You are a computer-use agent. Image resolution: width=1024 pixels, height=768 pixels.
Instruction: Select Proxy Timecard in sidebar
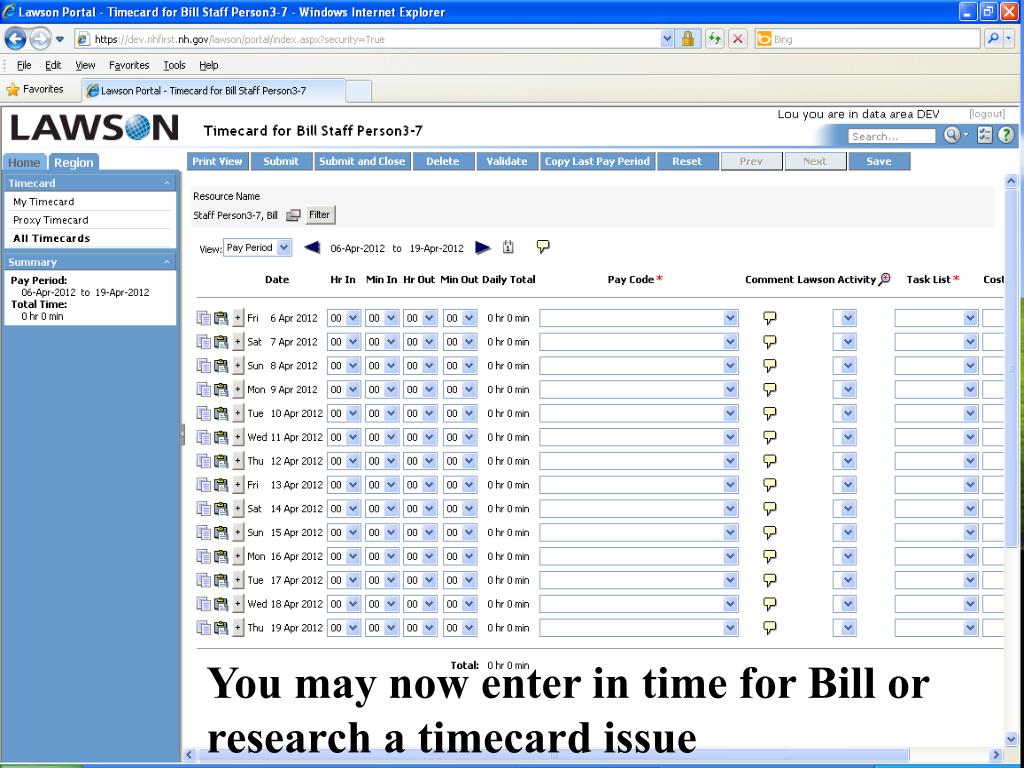[x=50, y=220]
